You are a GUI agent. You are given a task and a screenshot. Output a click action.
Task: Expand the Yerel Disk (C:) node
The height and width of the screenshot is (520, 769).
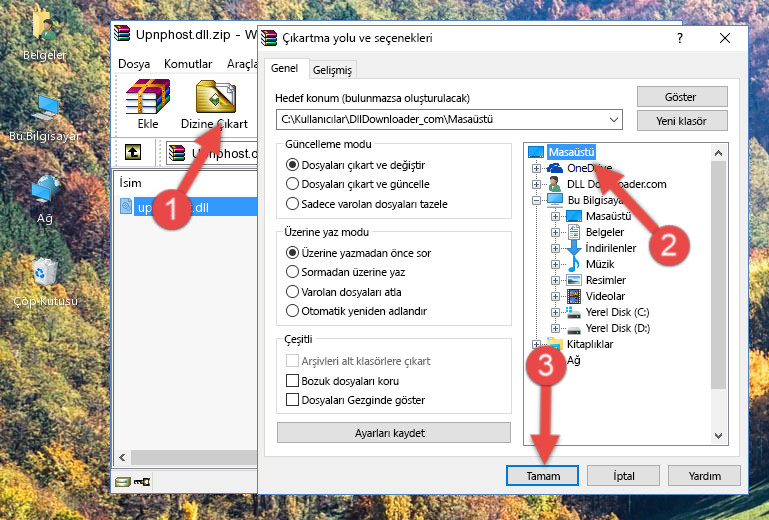click(x=555, y=312)
